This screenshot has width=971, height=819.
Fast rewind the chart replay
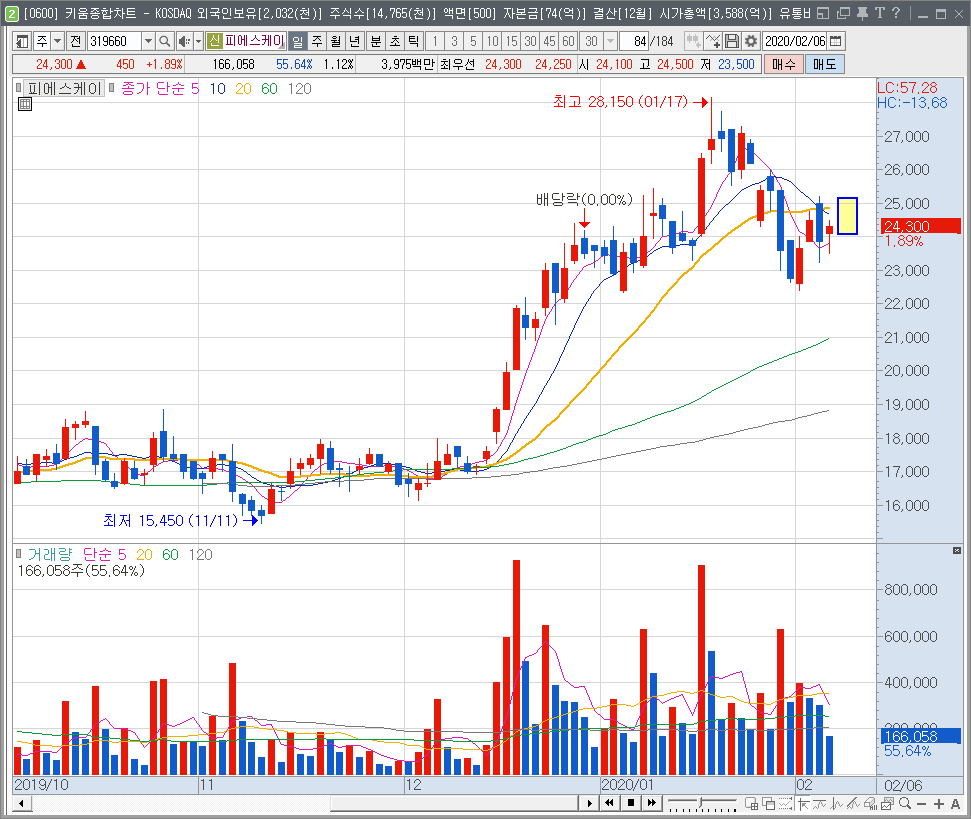[609, 803]
